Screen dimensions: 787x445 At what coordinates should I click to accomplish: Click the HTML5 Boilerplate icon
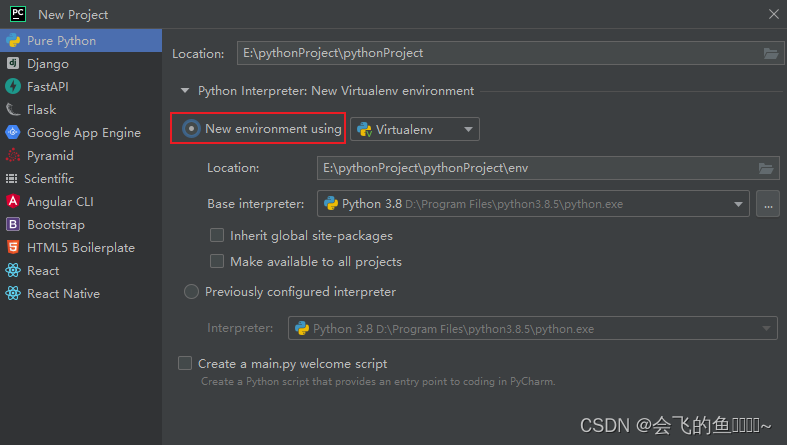[x=13, y=247]
